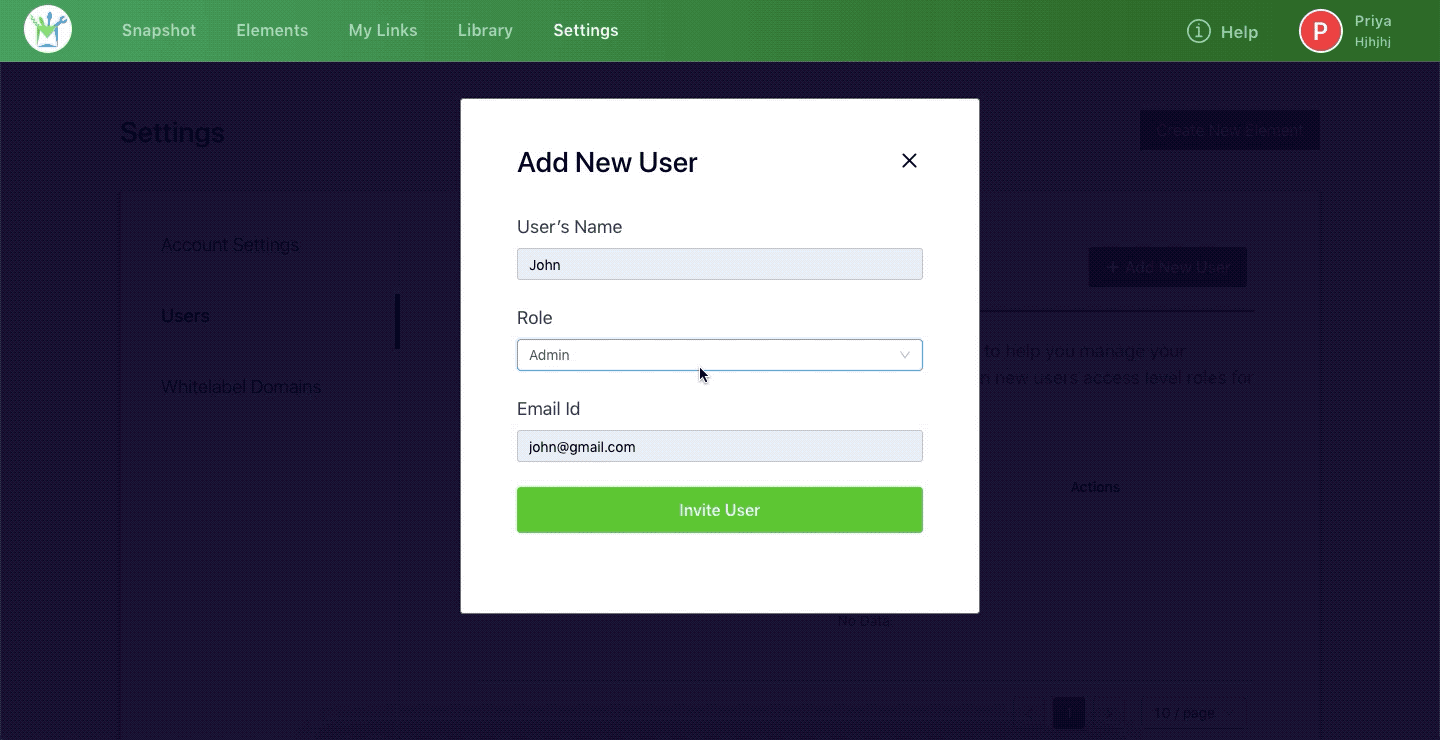This screenshot has height=740, width=1440.
Task: Open the Elements tab
Action: (x=272, y=31)
